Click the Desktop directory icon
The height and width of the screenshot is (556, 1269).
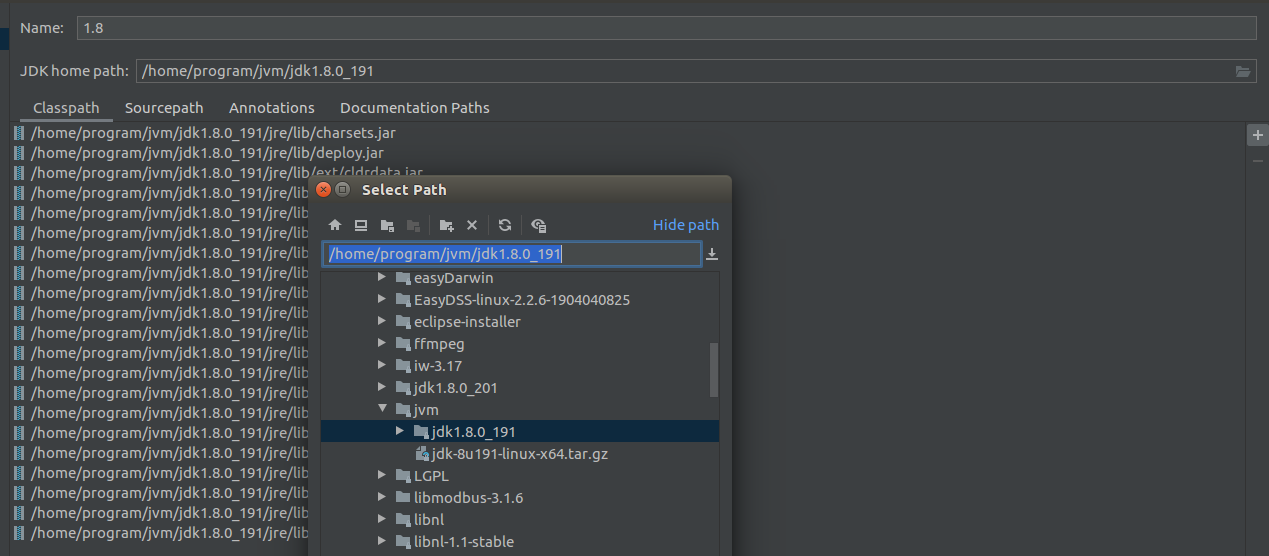(x=361, y=226)
